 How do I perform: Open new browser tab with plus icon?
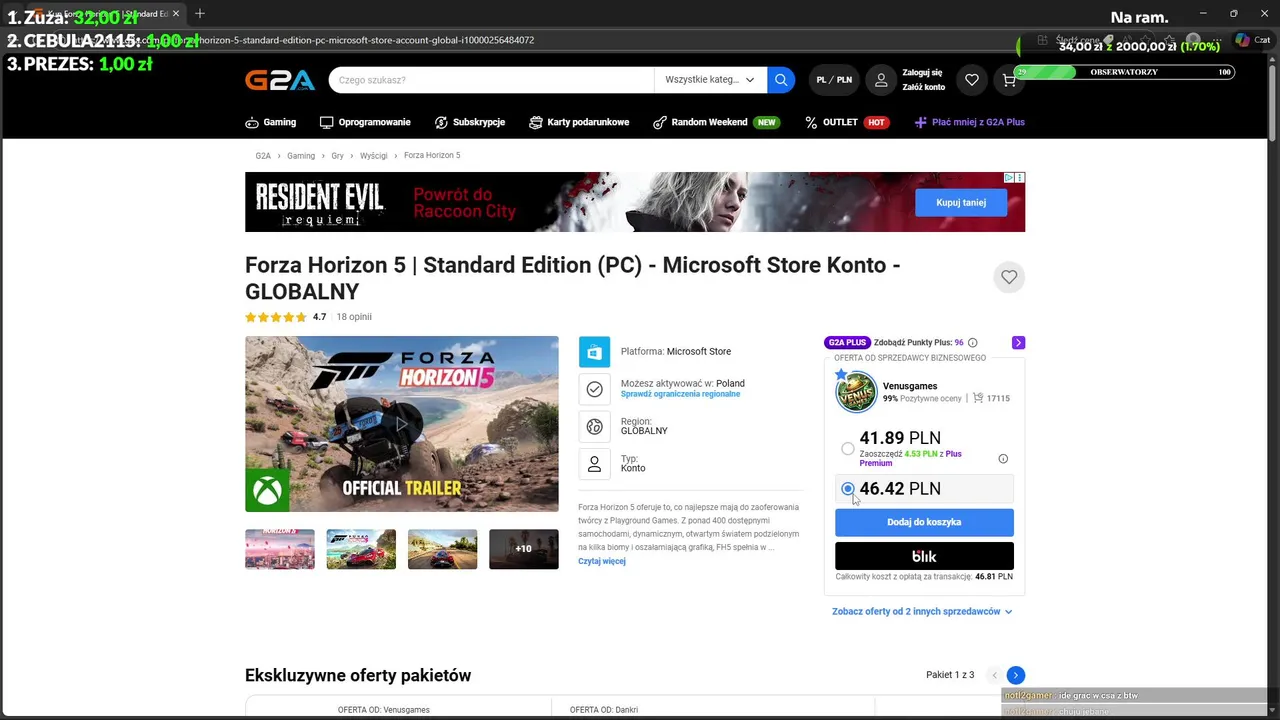click(x=200, y=13)
